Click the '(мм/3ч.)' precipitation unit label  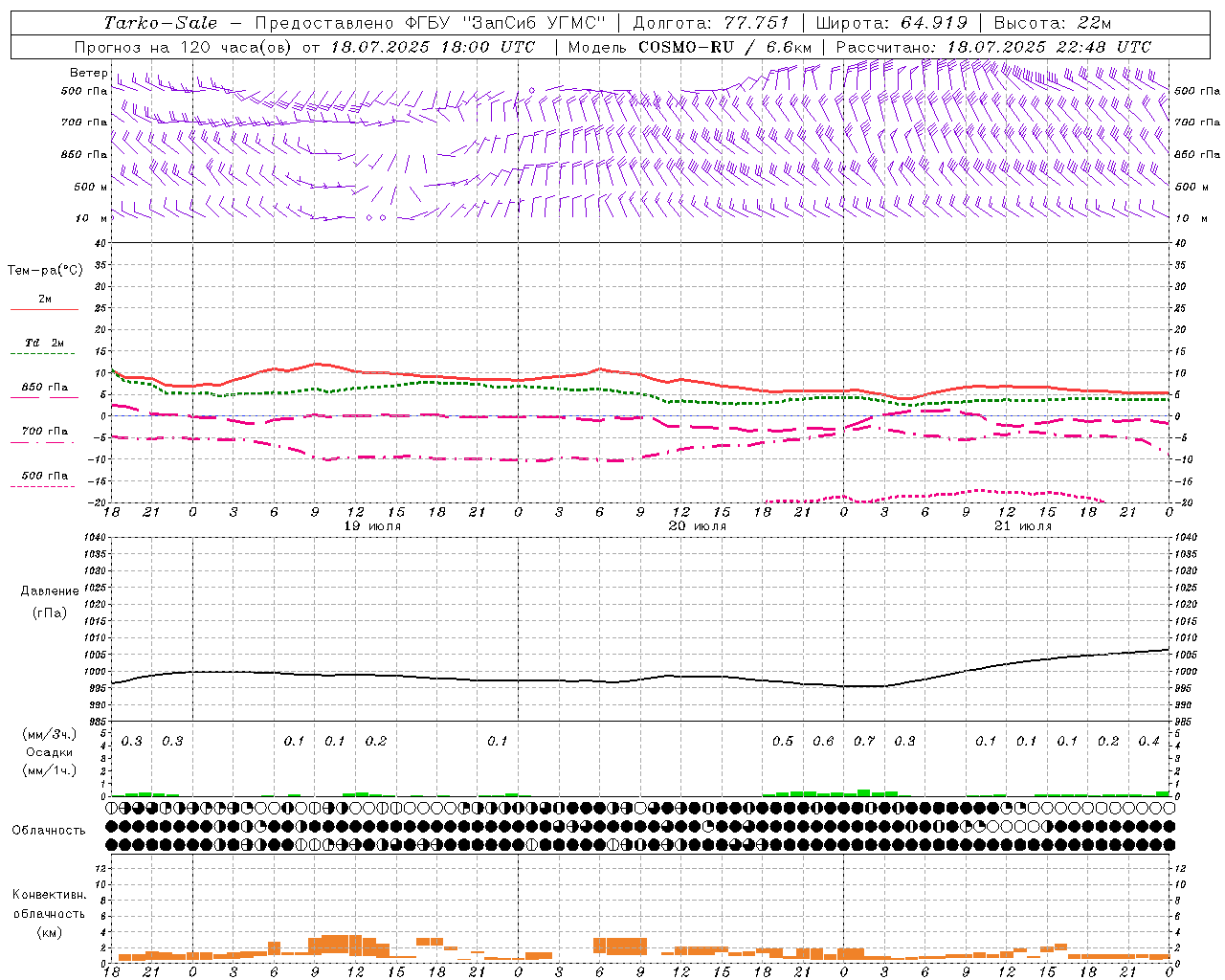coord(51,734)
